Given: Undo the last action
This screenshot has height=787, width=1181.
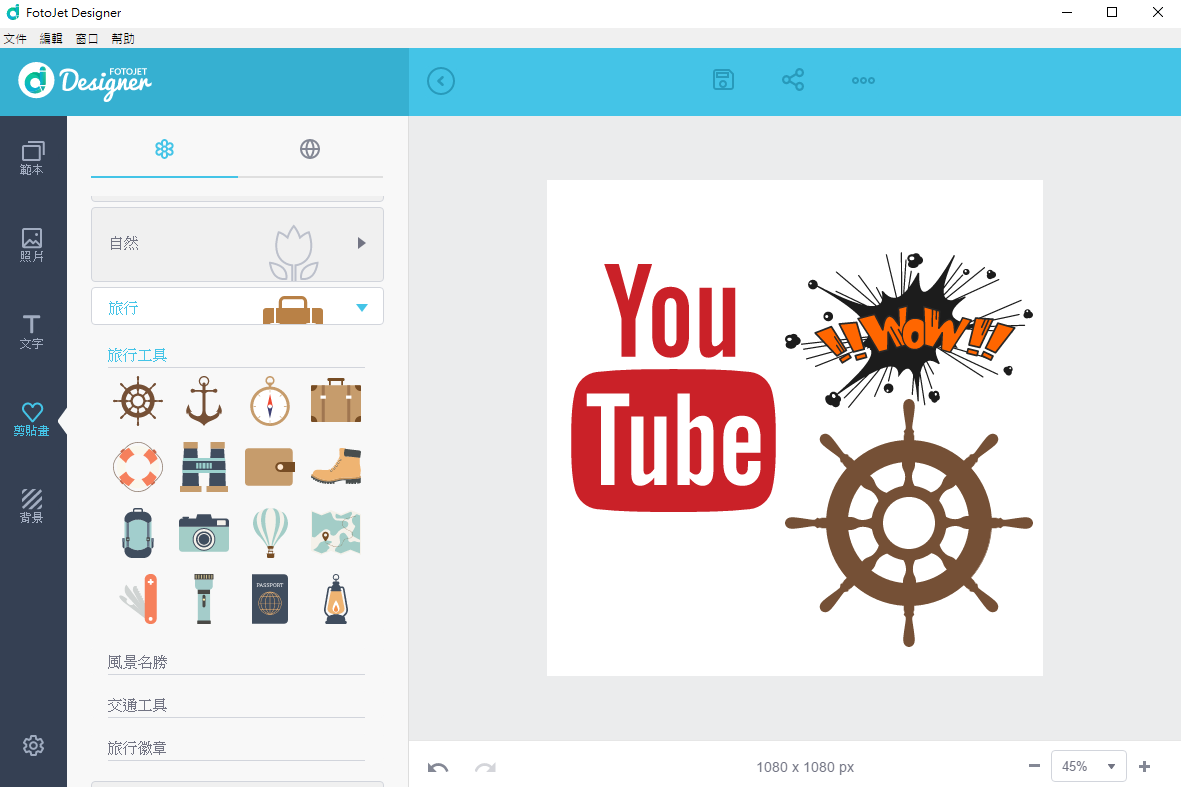Looking at the screenshot, I should coord(438,767).
